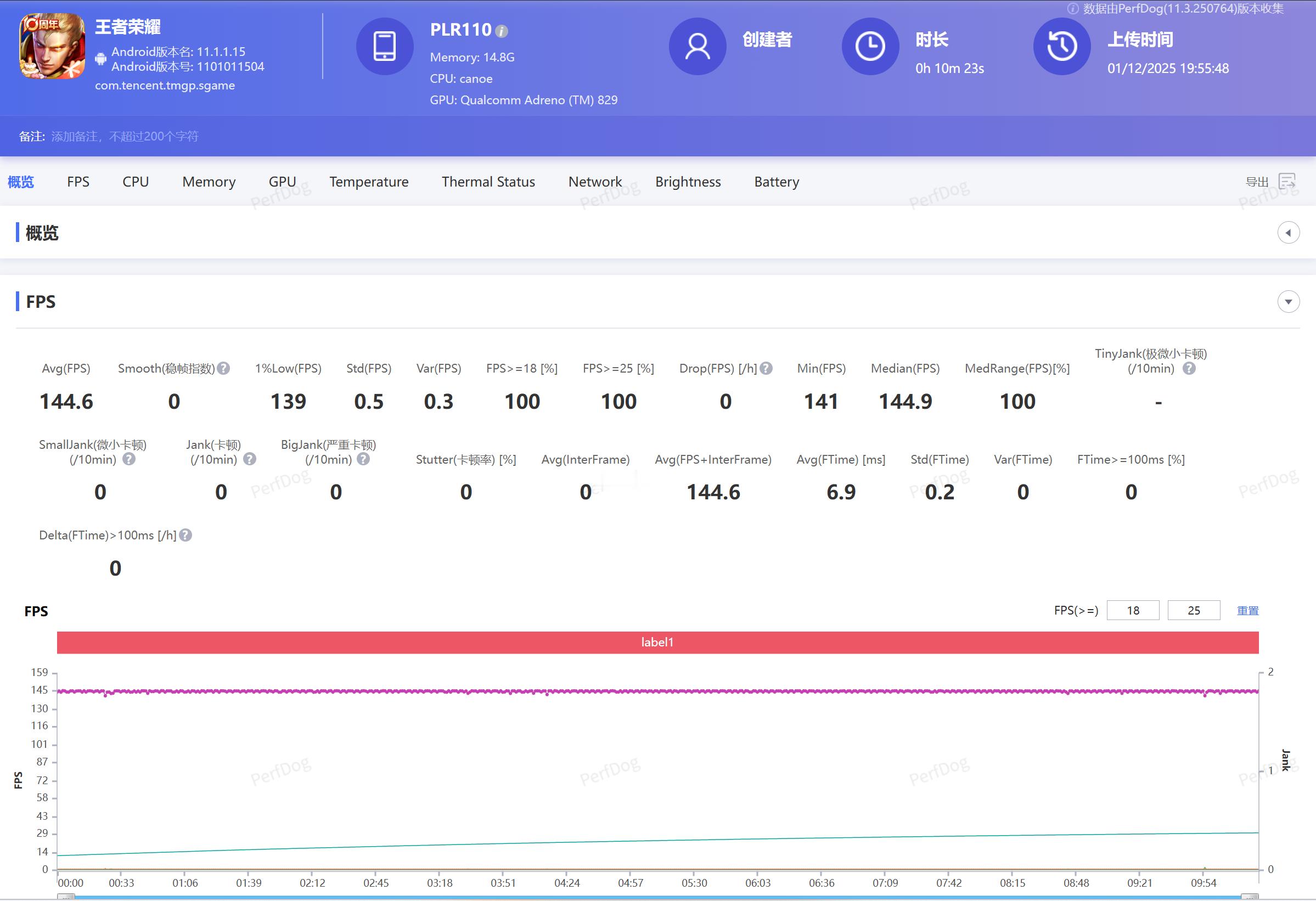Open the Battery tab

[777, 182]
